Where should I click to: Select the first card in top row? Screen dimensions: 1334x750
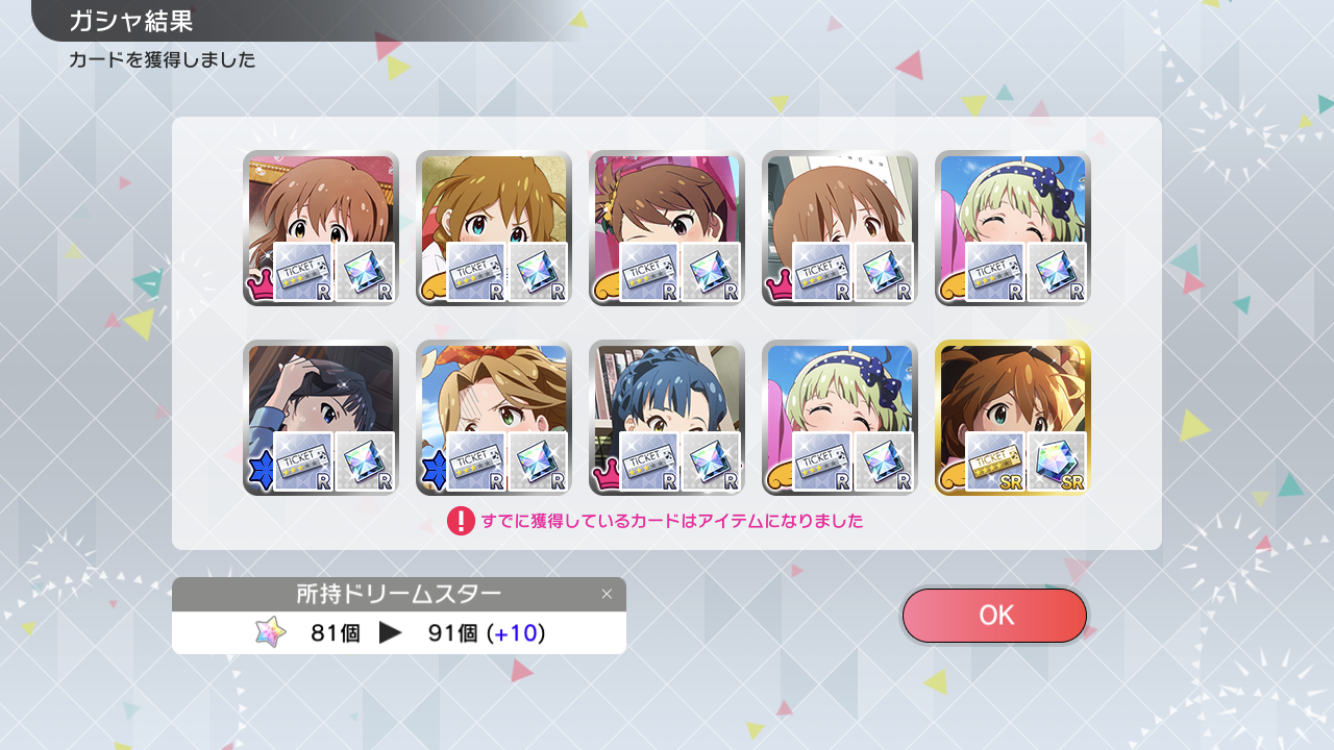coord(321,228)
